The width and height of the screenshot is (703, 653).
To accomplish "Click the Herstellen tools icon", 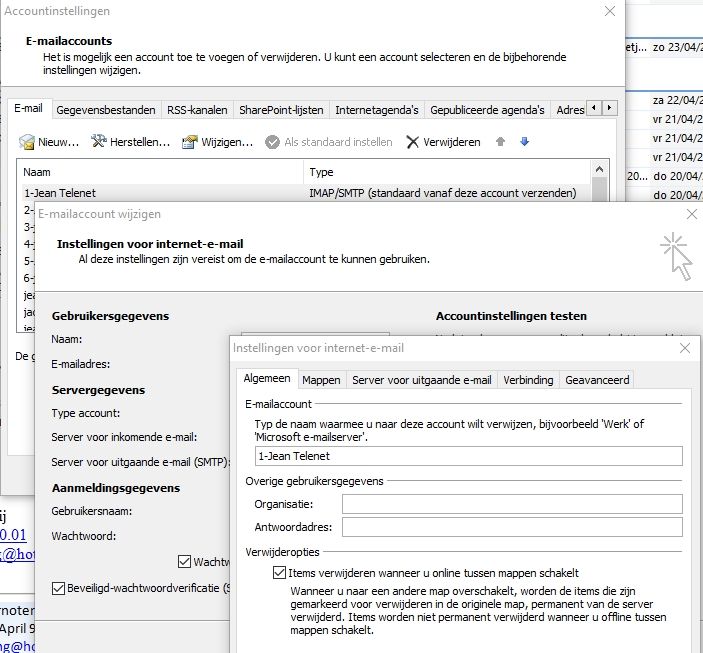I will pos(99,141).
